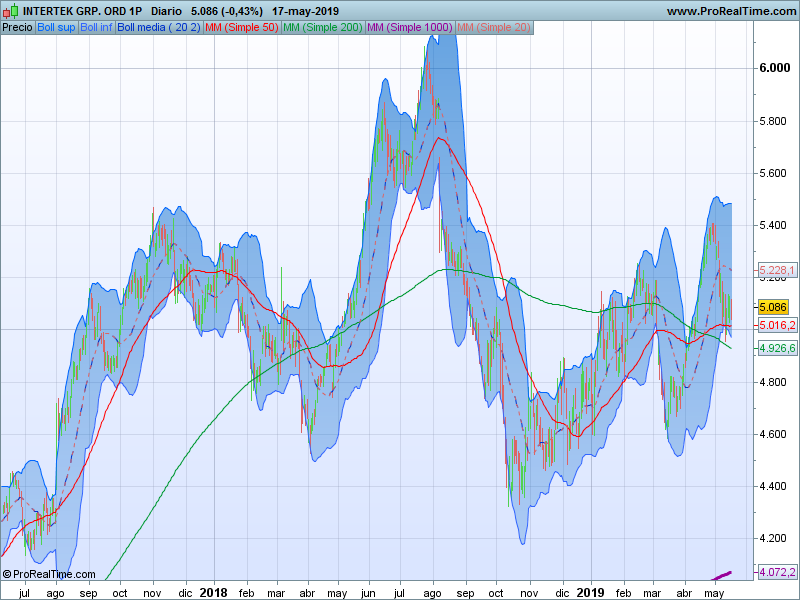Click the 4.800 price axis label
The image size is (800, 600).
tap(772, 382)
